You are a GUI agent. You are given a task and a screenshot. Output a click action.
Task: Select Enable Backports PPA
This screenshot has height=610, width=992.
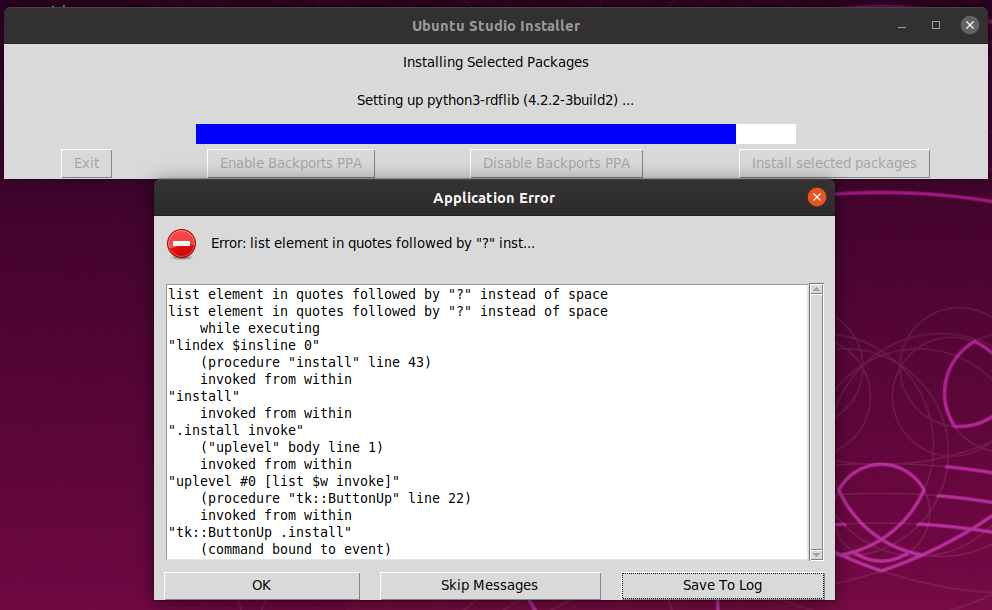(x=291, y=163)
